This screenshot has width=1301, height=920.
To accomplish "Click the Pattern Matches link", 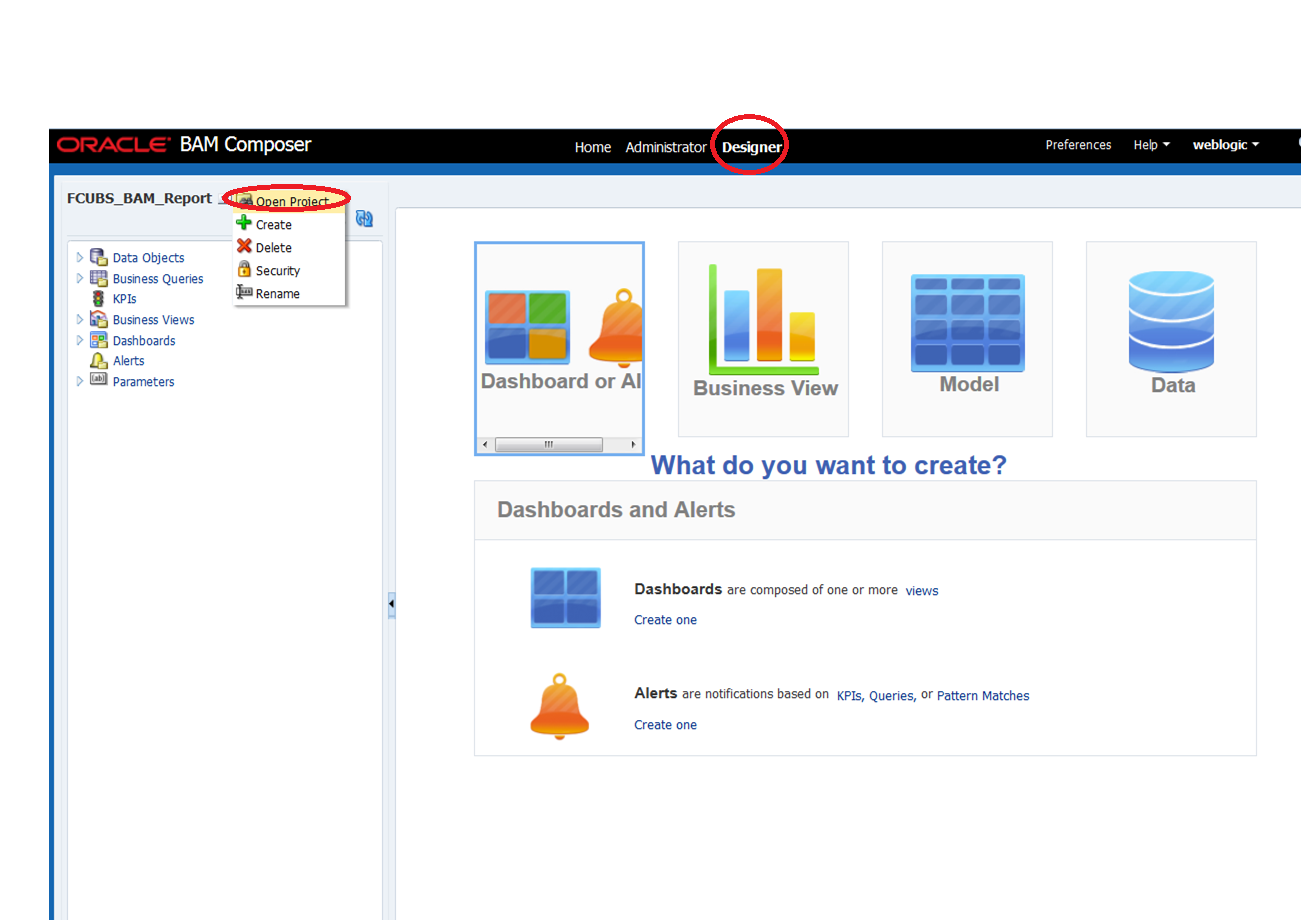I will (983, 696).
